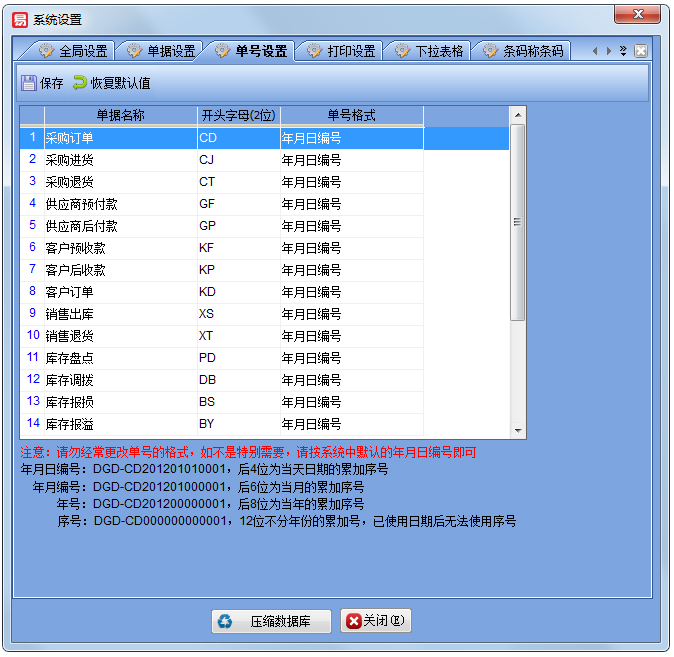Click the 保存 button label

[x=52, y=83]
